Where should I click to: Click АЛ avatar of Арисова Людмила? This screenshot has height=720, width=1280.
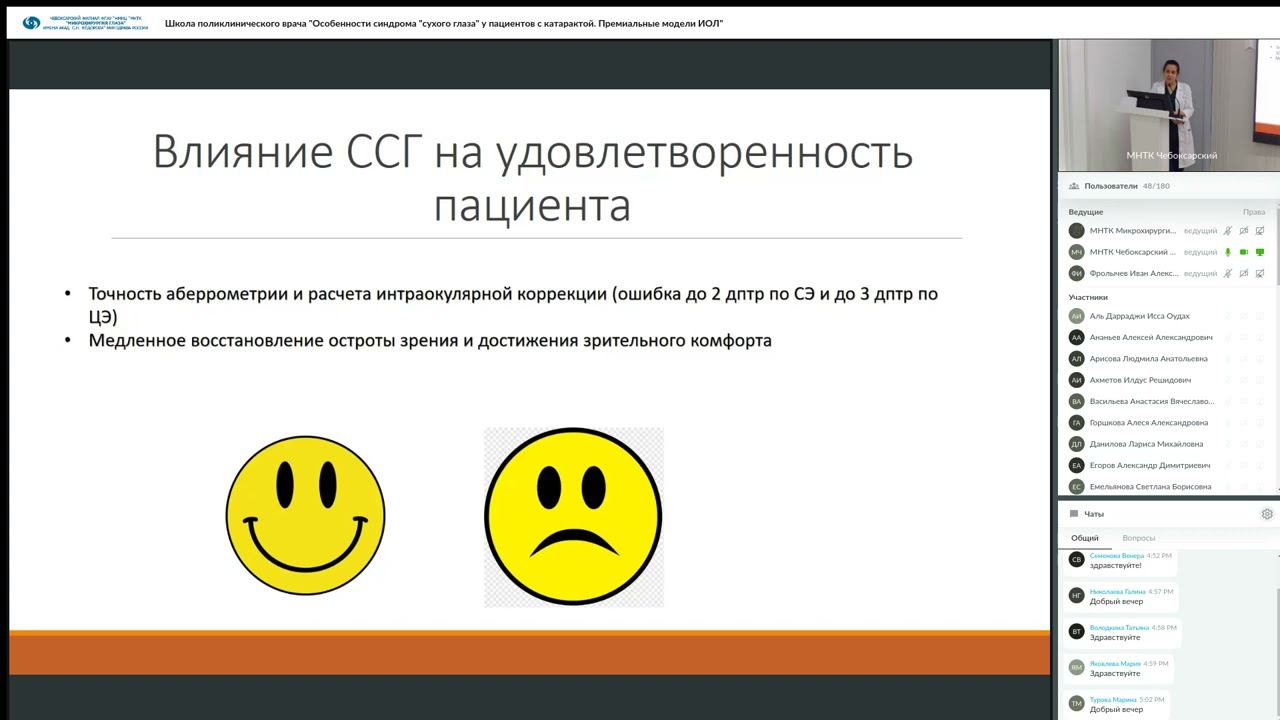[x=1077, y=359]
